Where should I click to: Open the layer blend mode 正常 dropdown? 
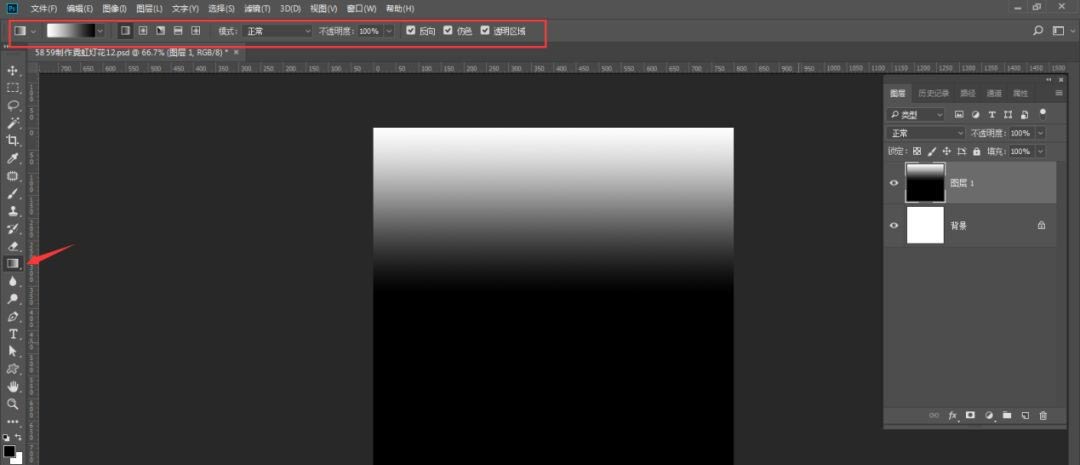pos(926,133)
